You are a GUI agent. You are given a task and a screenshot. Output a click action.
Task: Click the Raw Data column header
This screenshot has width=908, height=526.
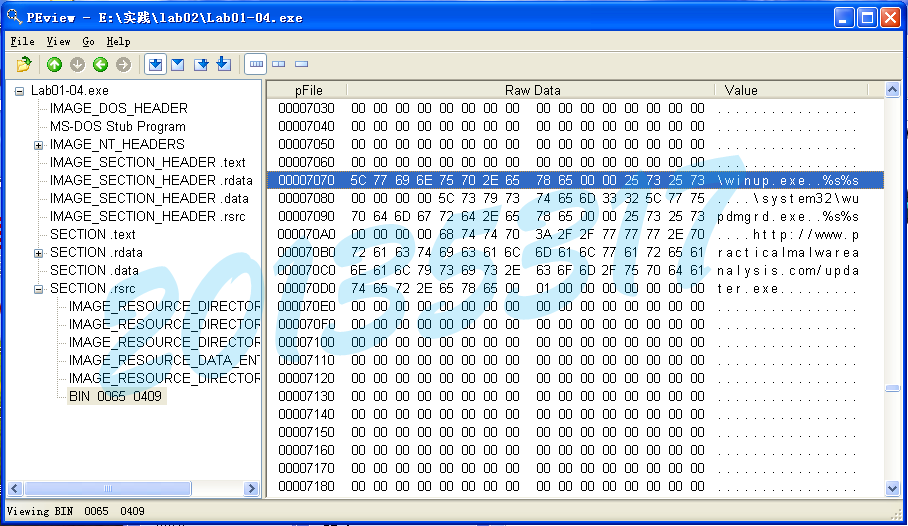532,90
